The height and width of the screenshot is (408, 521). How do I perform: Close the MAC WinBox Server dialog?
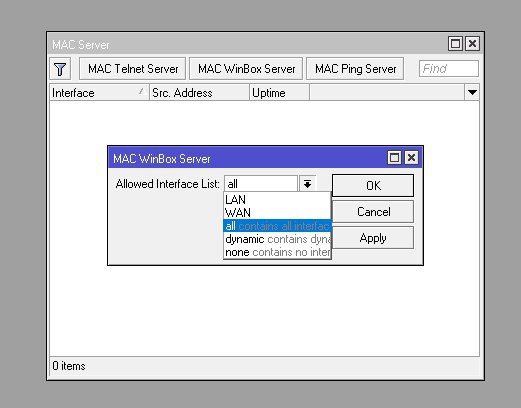(411, 157)
